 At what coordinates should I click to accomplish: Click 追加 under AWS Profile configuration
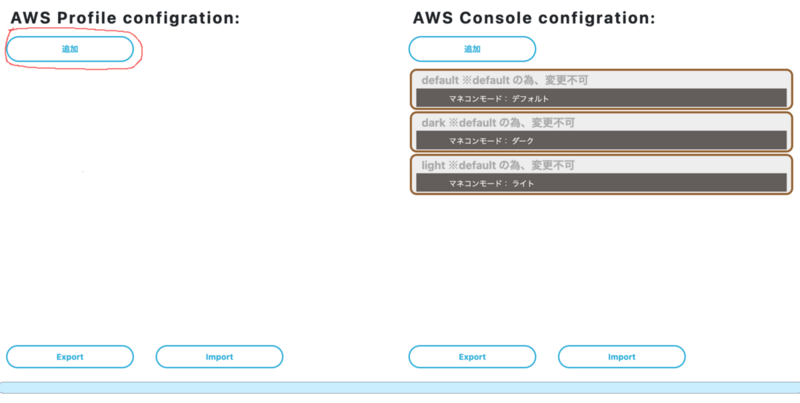tap(70, 49)
